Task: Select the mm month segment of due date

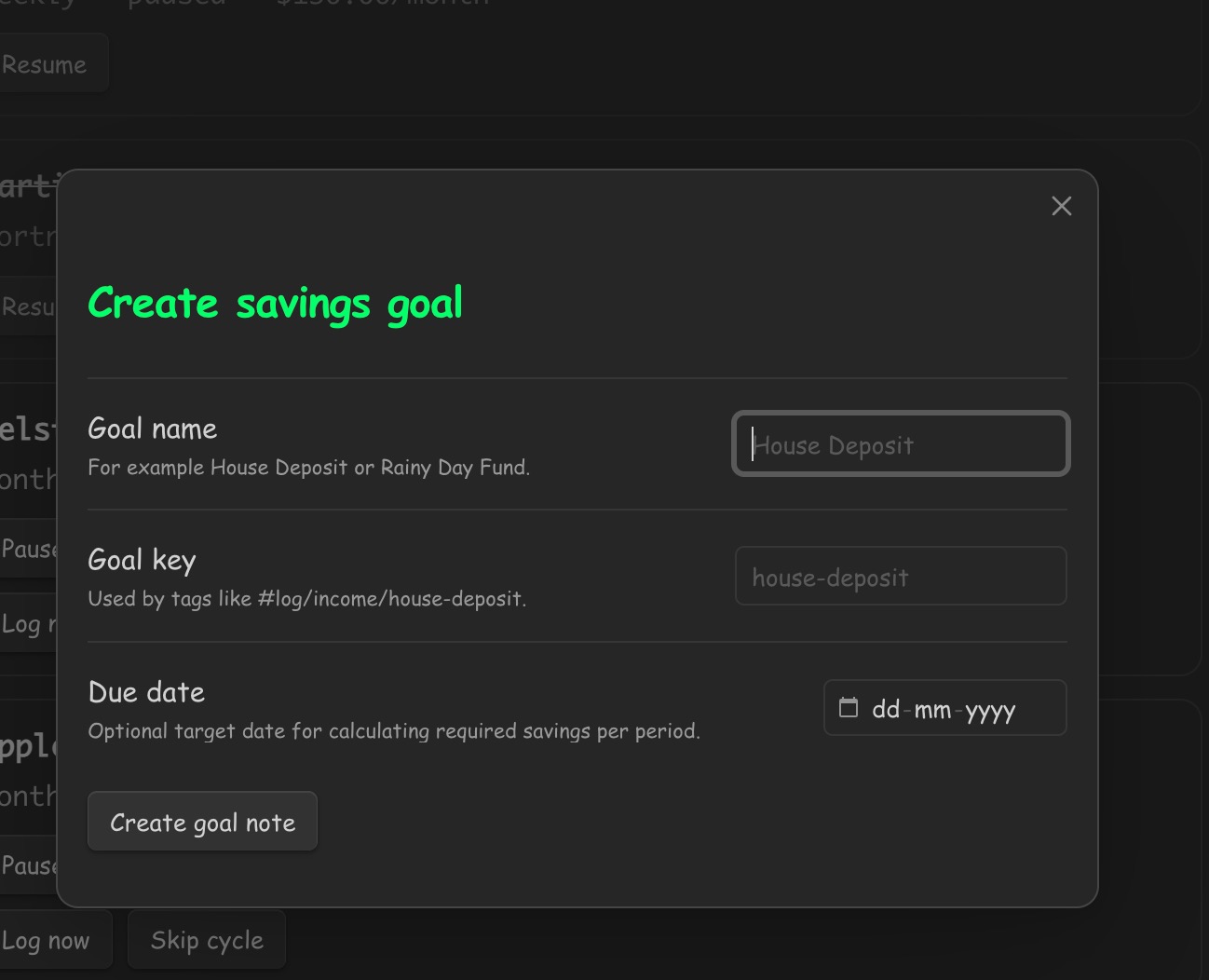Action: pos(932,710)
